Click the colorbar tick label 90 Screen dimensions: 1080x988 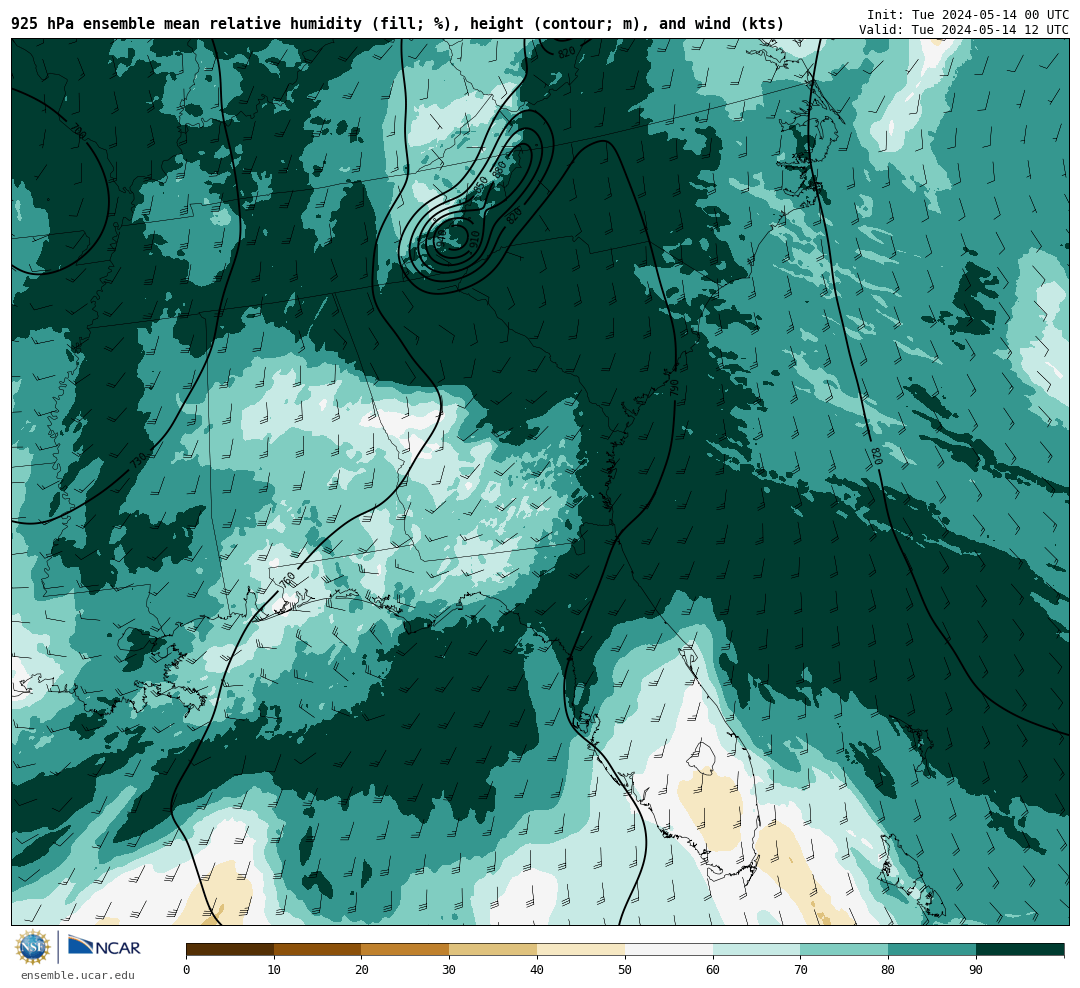(x=976, y=970)
